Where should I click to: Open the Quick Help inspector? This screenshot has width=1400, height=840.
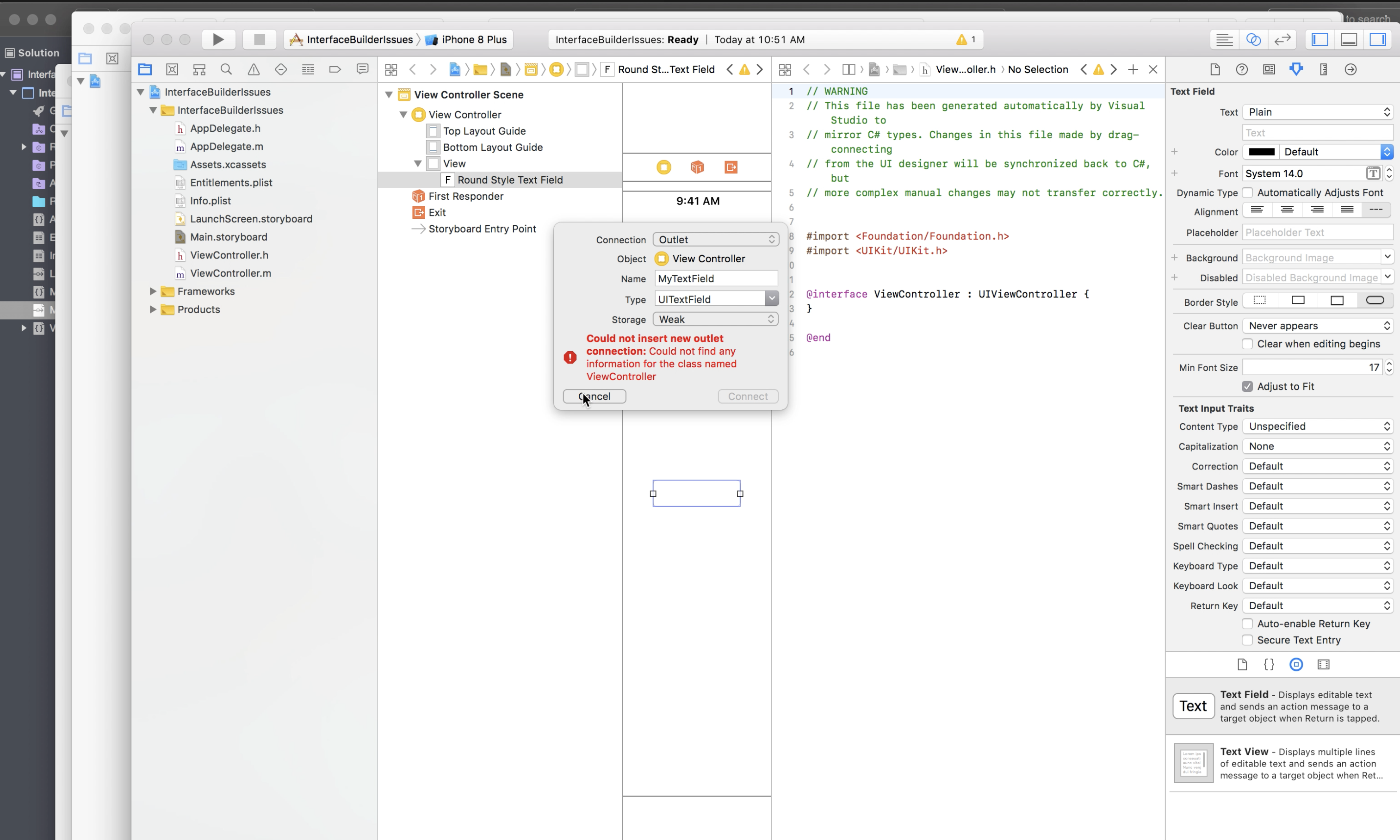point(1241,69)
